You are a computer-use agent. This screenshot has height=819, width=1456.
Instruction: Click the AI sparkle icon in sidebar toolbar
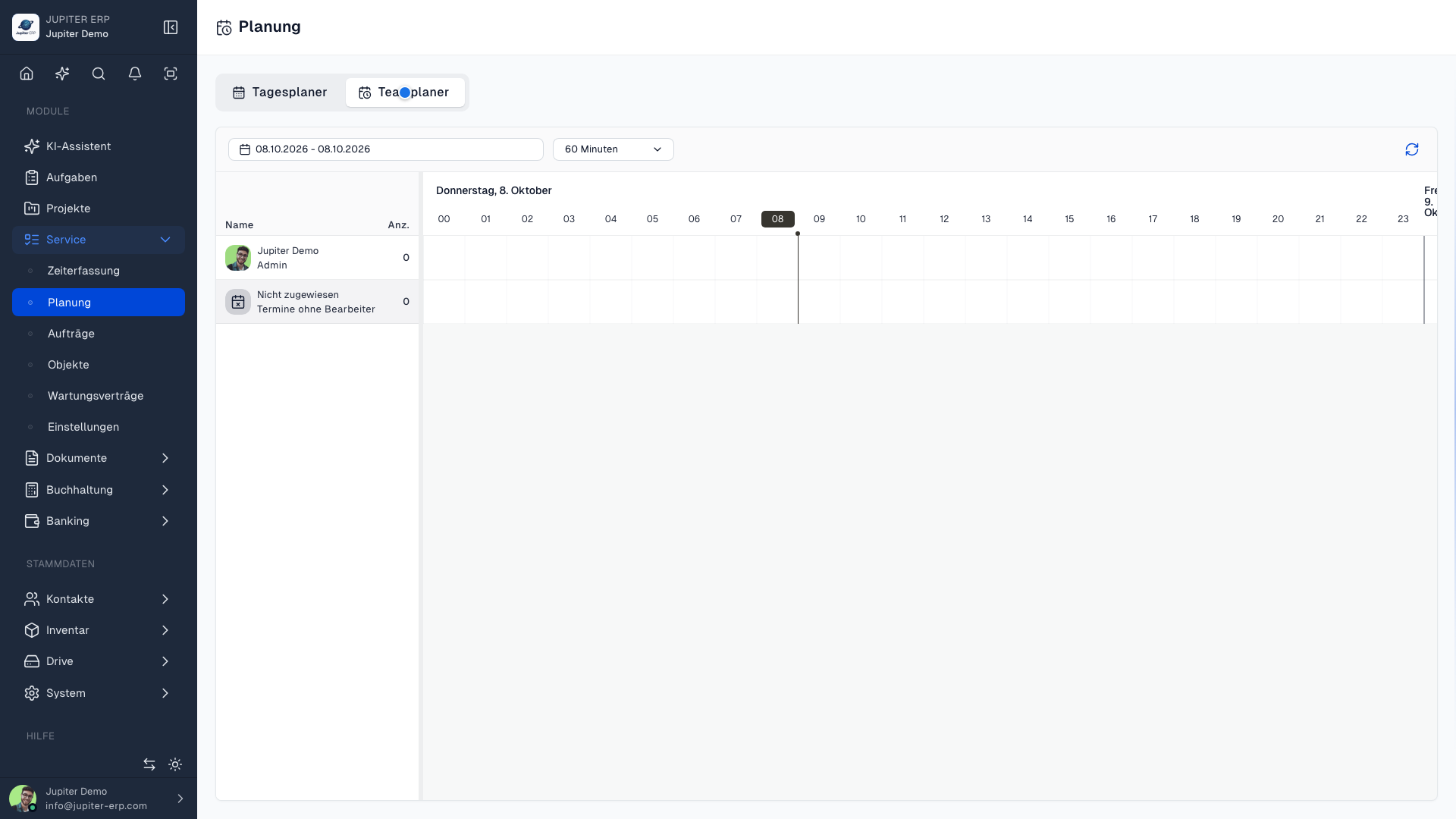point(62,74)
